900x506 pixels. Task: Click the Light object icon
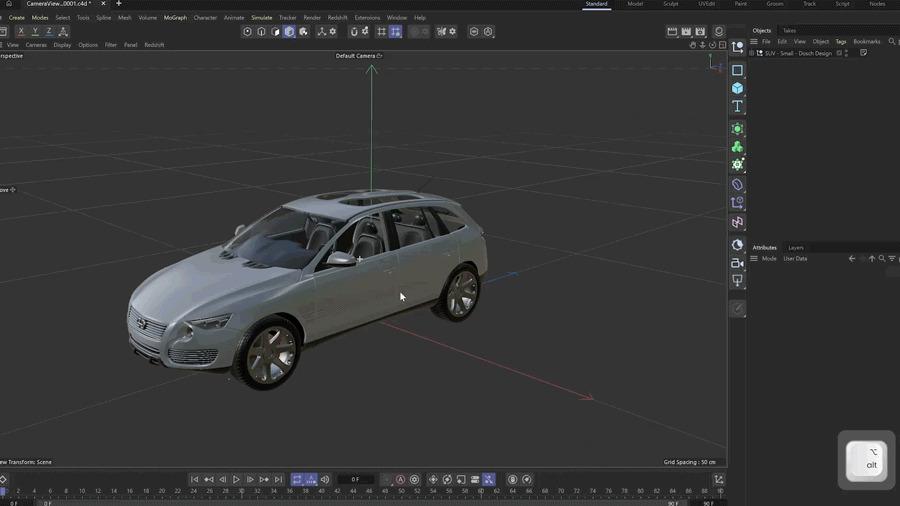(737, 281)
